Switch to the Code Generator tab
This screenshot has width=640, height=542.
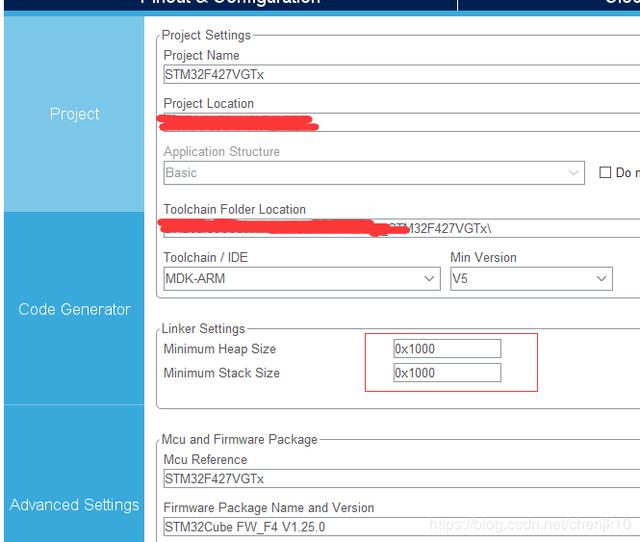pyautogui.click(x=74, y=309)
